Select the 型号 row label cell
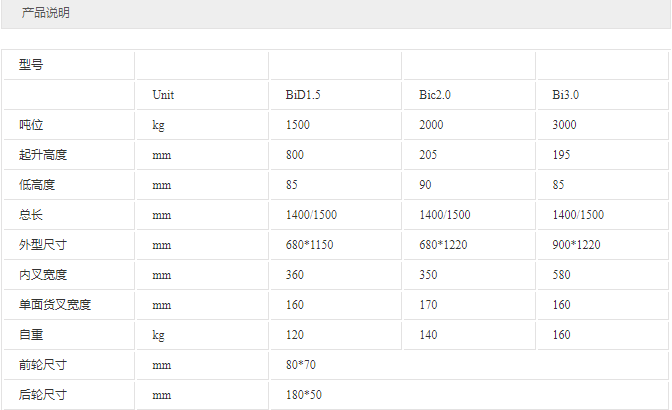672x410 pixels. (31, 65)
